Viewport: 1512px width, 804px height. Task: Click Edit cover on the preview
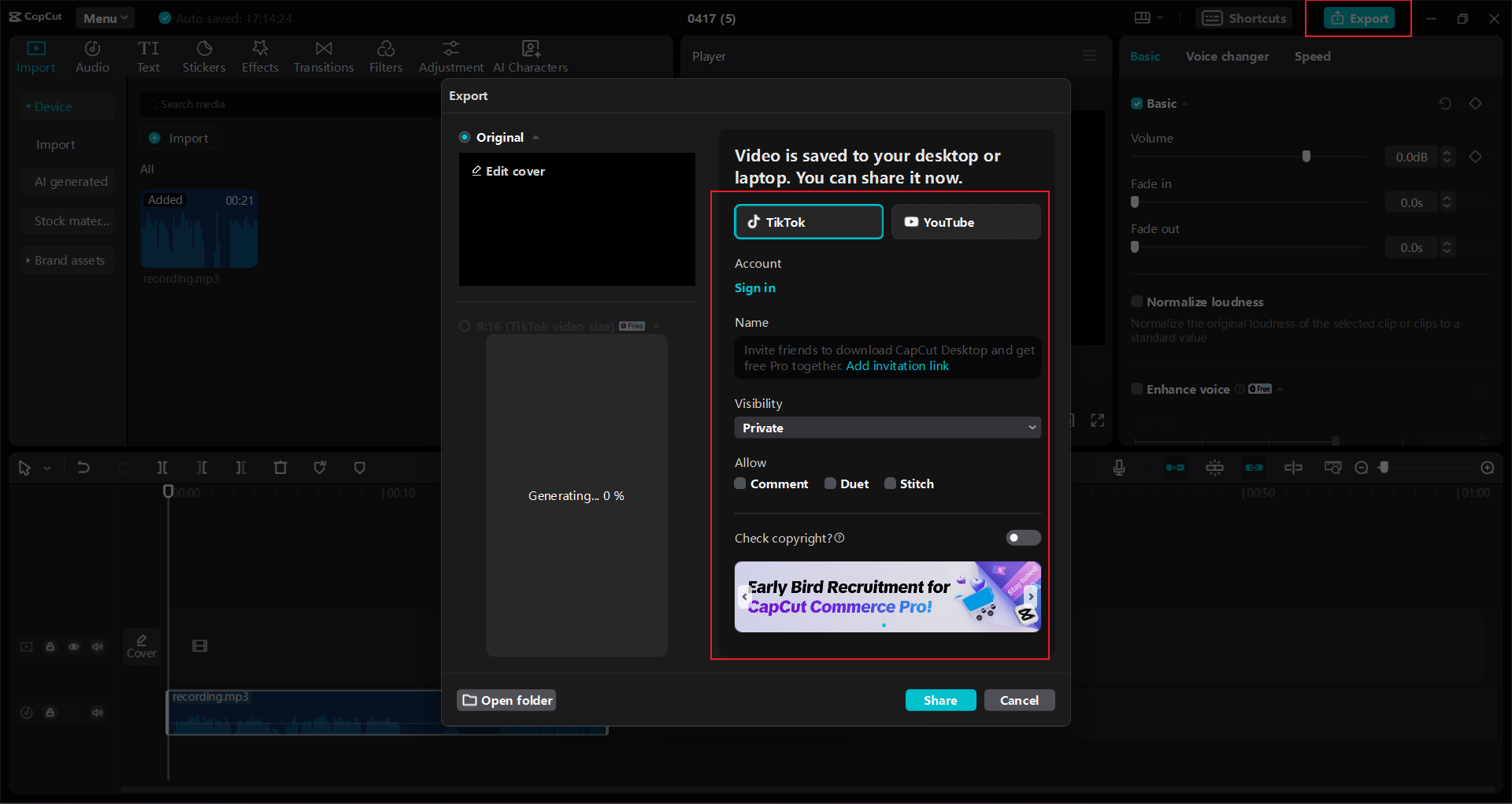point(508,171)
